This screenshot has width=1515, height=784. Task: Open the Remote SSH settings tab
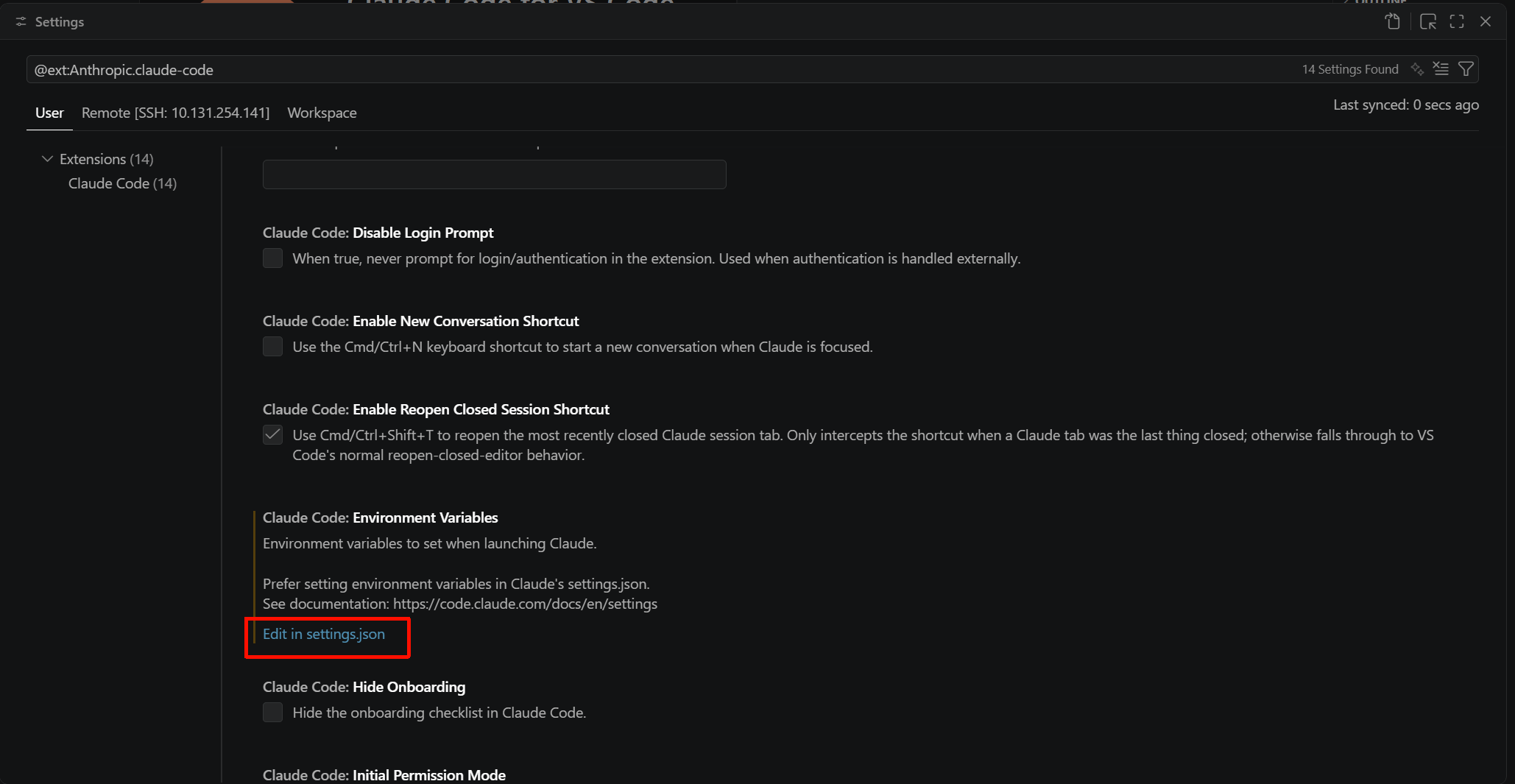click(175, 113)
